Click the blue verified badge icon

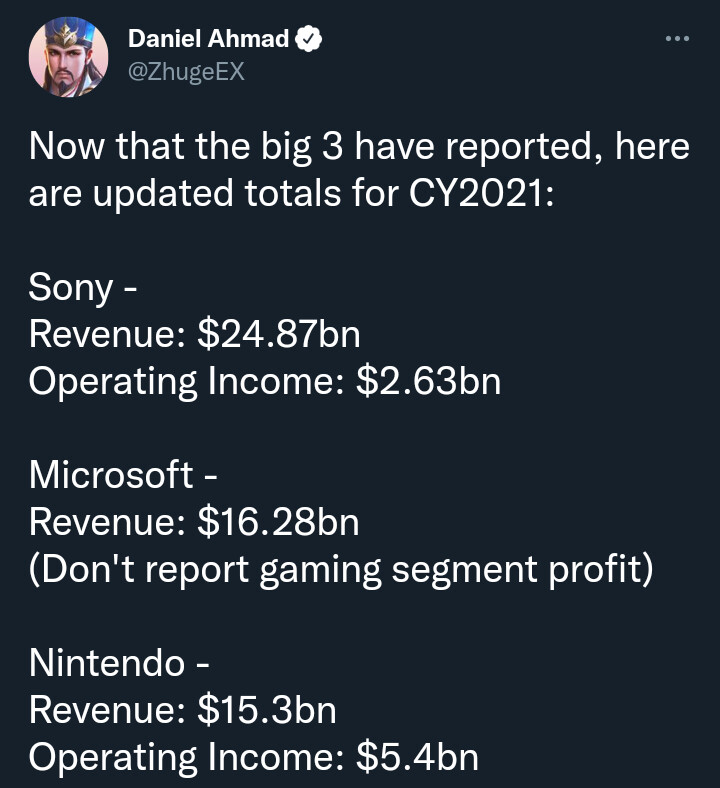coord(311,39)
